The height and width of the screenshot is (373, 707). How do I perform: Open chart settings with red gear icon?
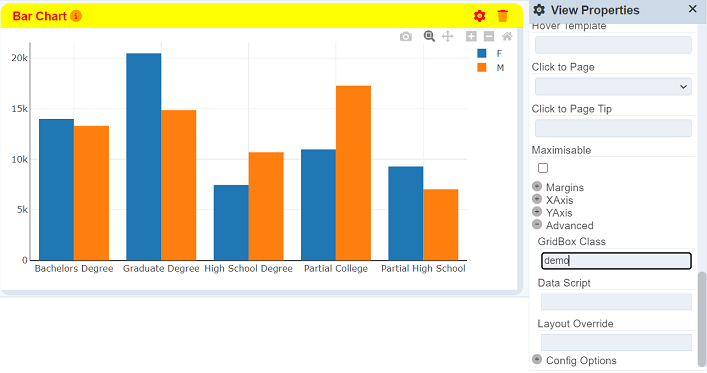479,16
